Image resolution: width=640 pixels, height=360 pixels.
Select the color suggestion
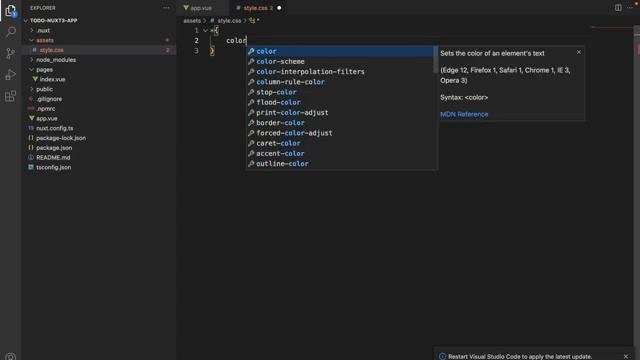coord(340,51)
